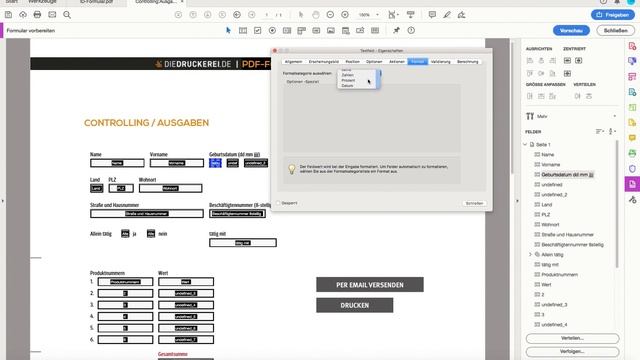Screen dimensions: 640x360
Task: Click Schließen in the properties dialog
Action: coord(474,203)
